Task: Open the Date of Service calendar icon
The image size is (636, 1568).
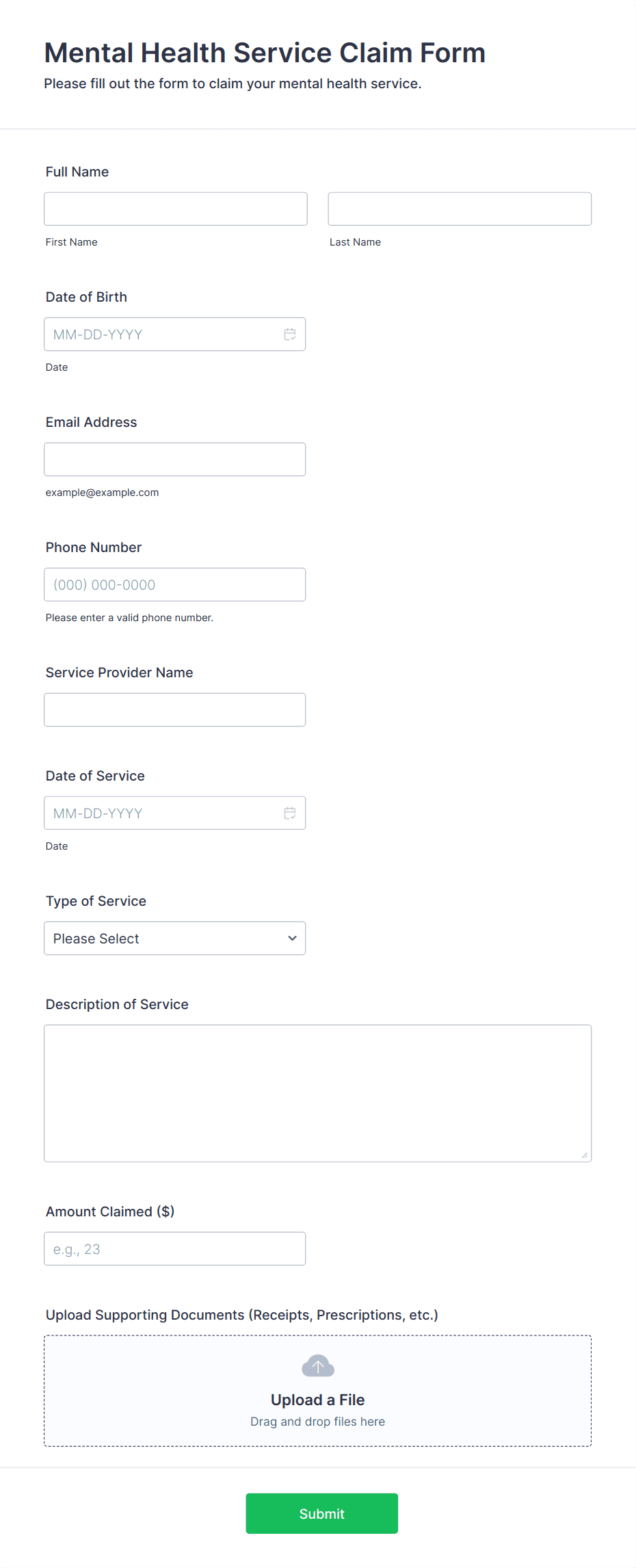Action: coord(290,813)
